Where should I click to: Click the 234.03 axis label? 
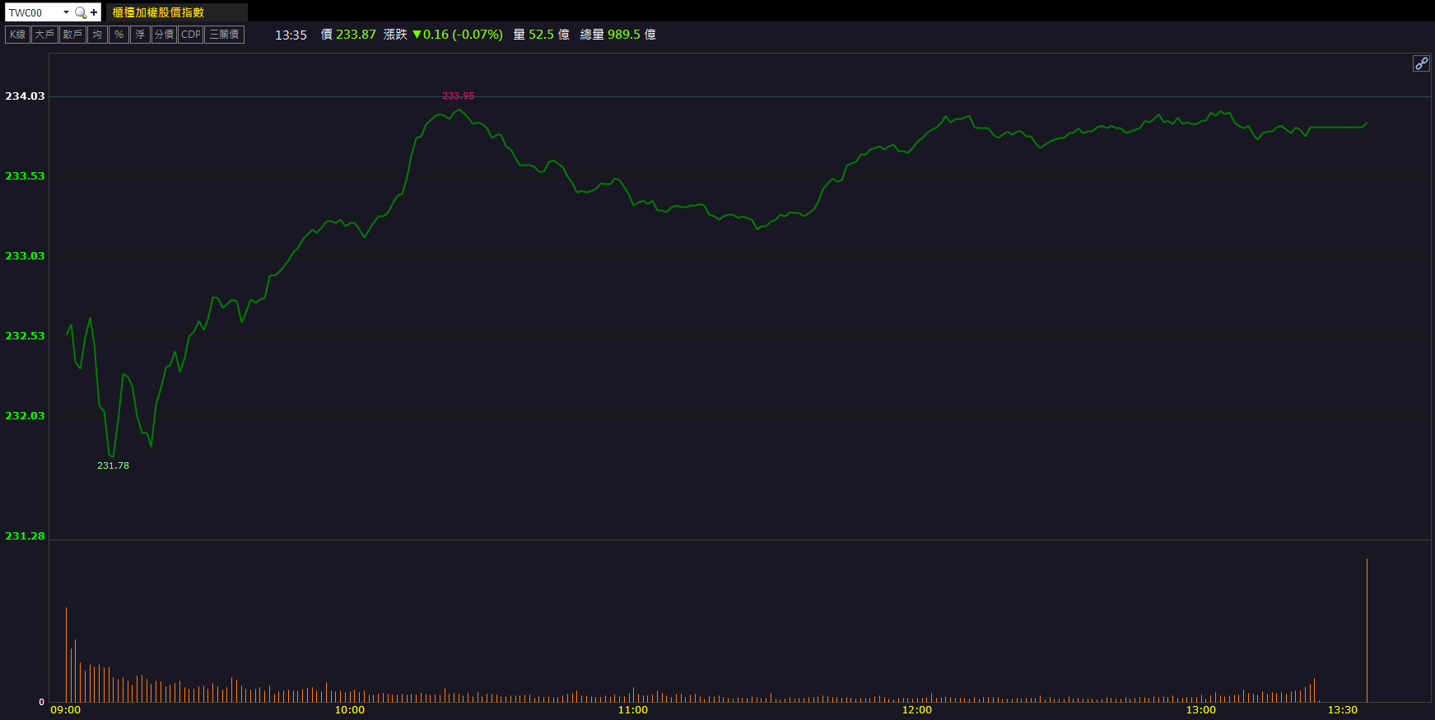coord(25,96)
